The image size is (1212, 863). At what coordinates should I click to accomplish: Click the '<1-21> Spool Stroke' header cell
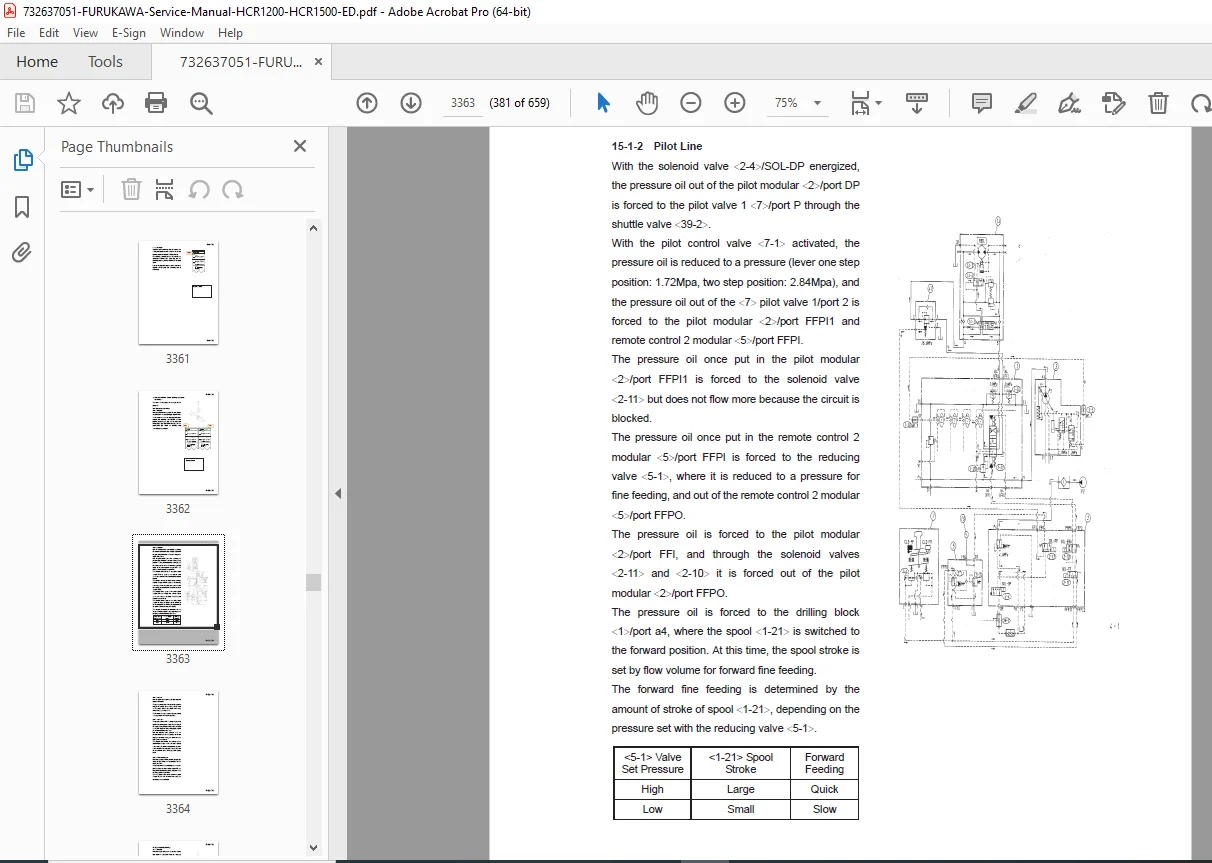click(x=740, y=763)
